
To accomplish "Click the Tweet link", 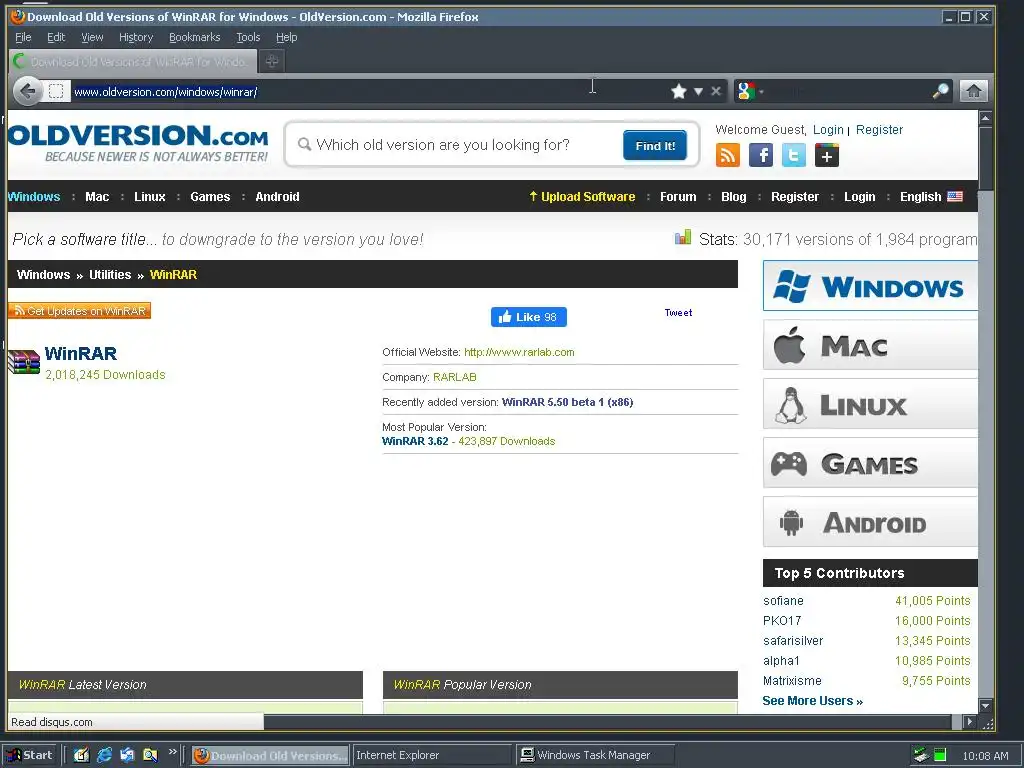I will tap(679, 312).
